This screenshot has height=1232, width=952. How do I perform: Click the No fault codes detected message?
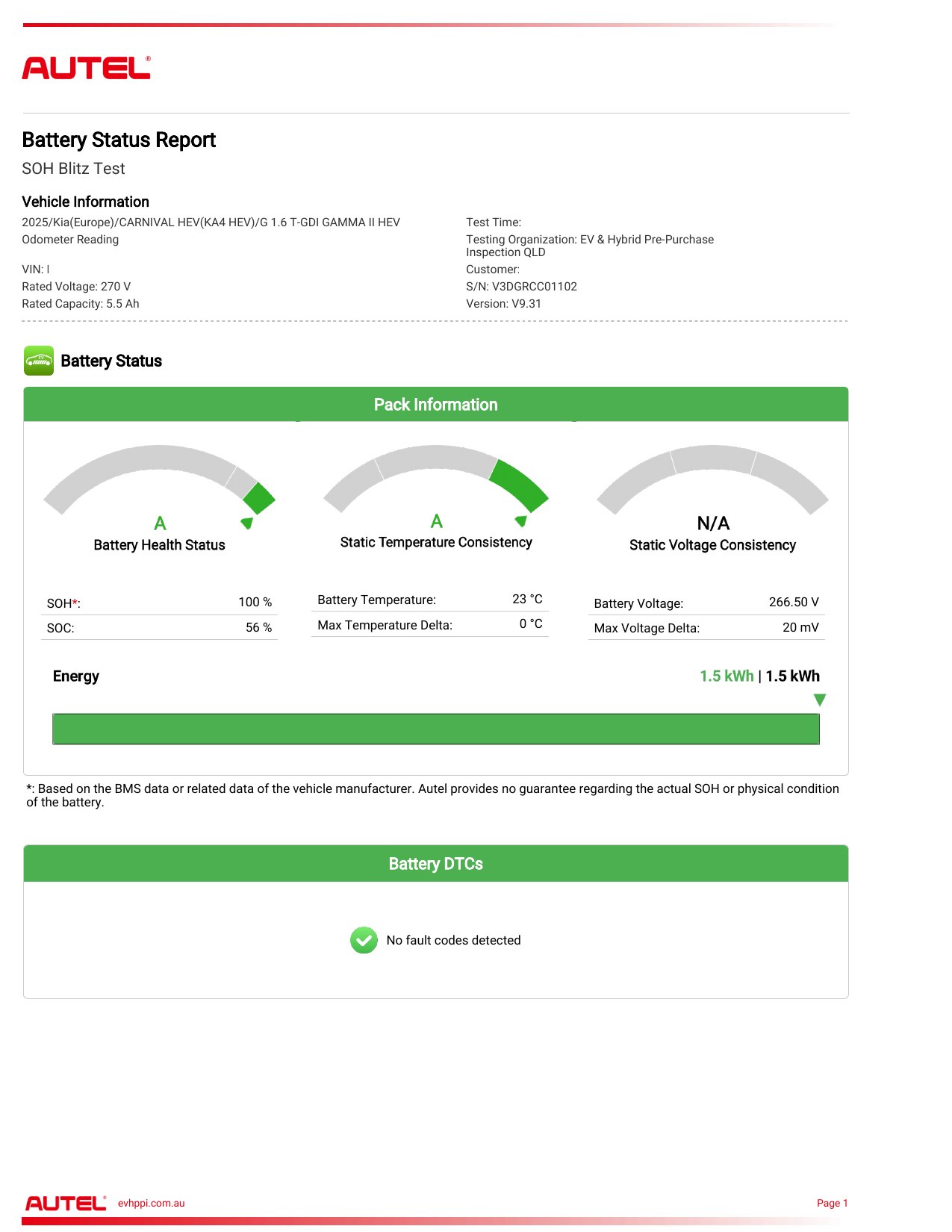pos(453,941)
